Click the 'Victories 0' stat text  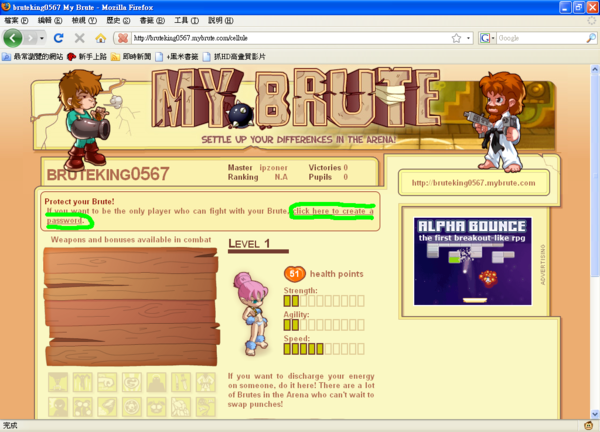tap(328, 168)
